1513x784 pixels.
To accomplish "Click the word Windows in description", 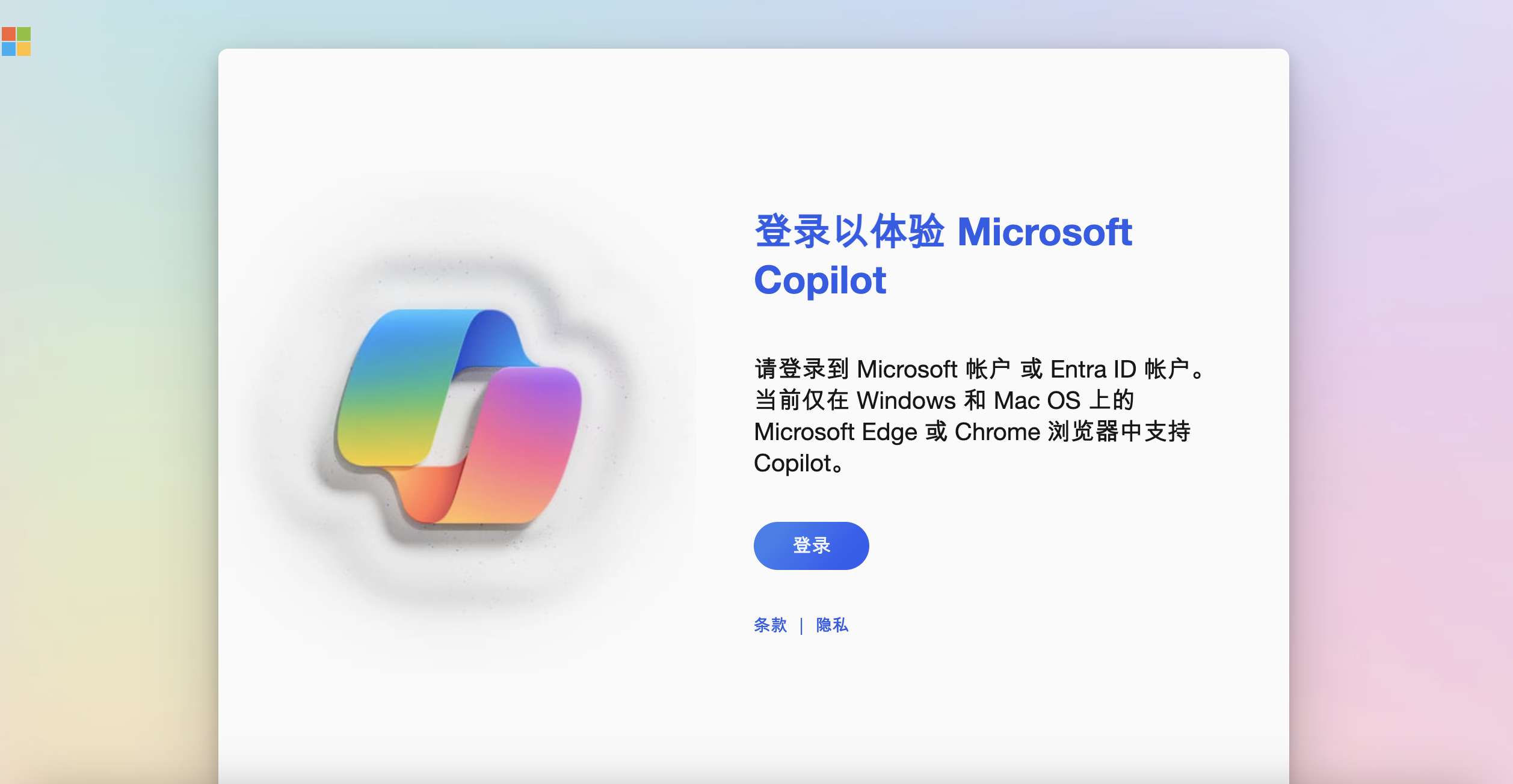I will [x=906, y=400].
